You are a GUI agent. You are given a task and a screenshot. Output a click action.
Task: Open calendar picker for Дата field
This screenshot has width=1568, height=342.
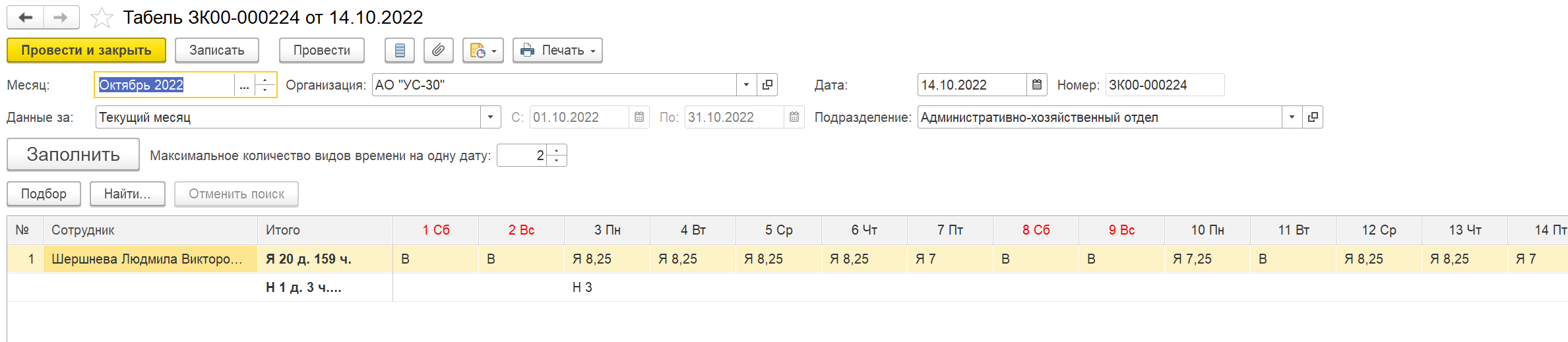pyautogui.click(x=1037, y=85)
